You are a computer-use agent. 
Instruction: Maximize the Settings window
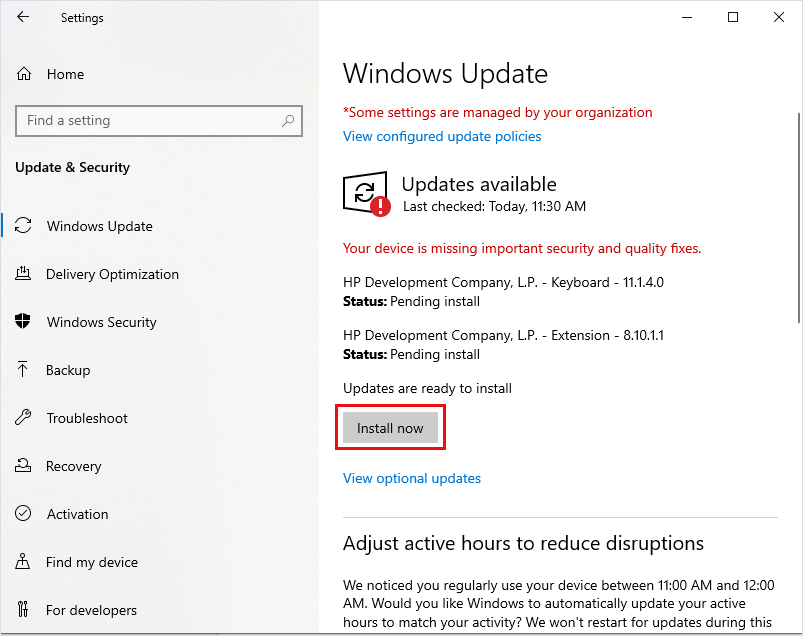click(733, 17)
